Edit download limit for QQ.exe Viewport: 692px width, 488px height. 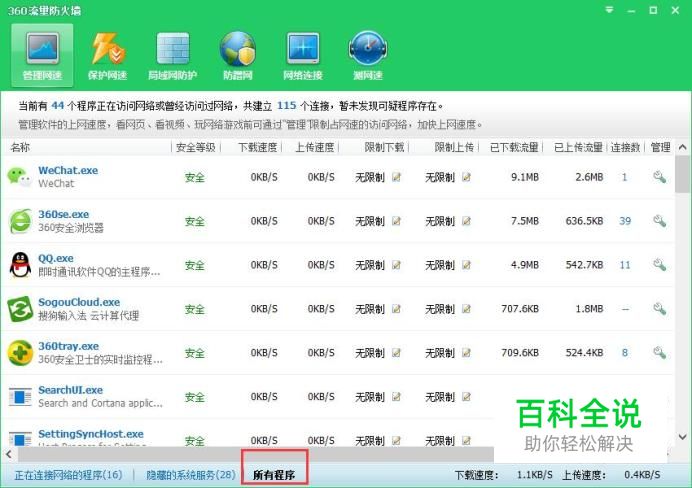click(x=396, y=265)
